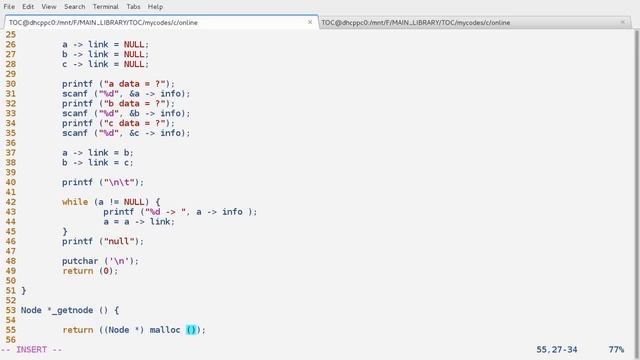Click the line 'c -> link = NULL;'
640x360 pixels.
(x=106, y=64)
